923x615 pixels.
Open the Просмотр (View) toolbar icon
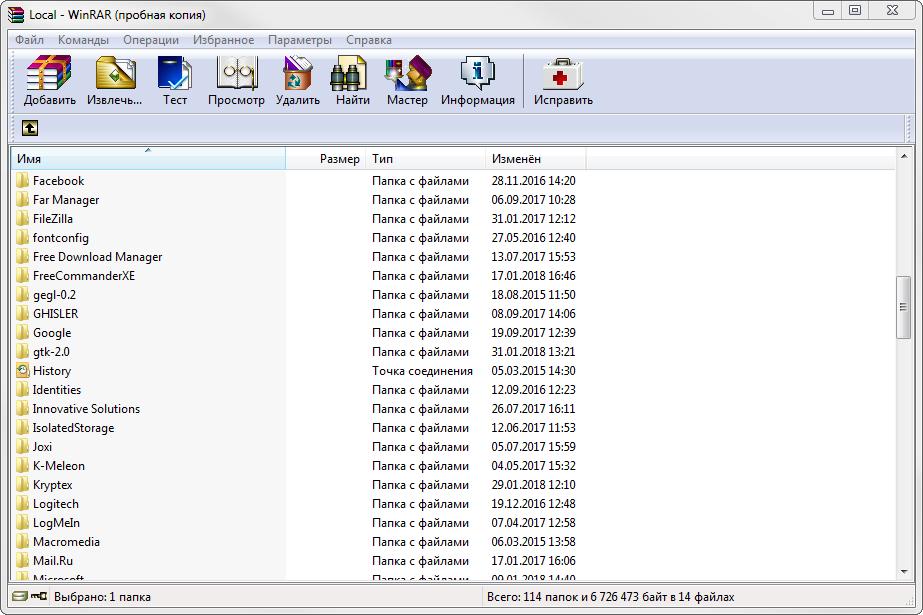click(x=237, y=74)
